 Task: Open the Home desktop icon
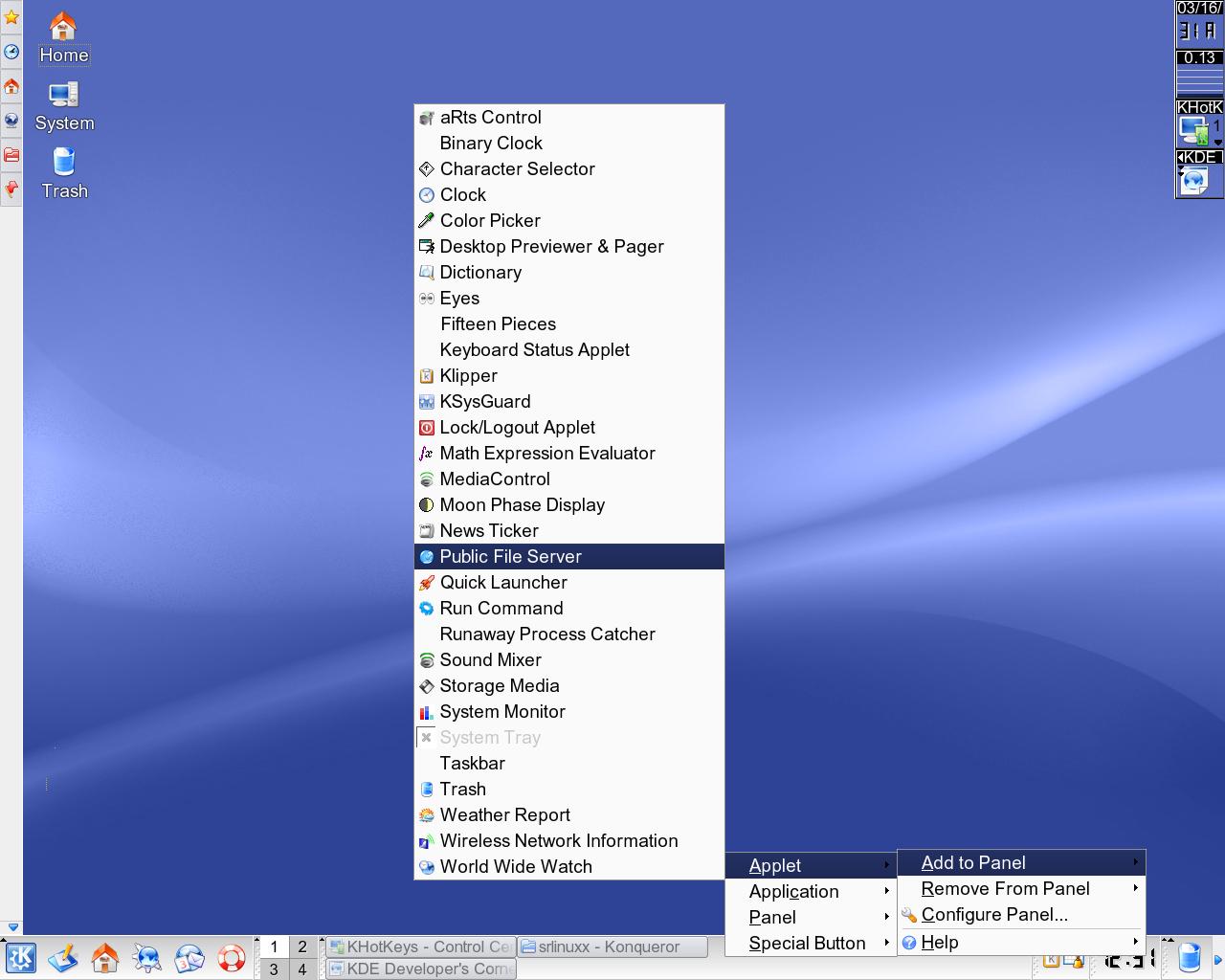63,38
